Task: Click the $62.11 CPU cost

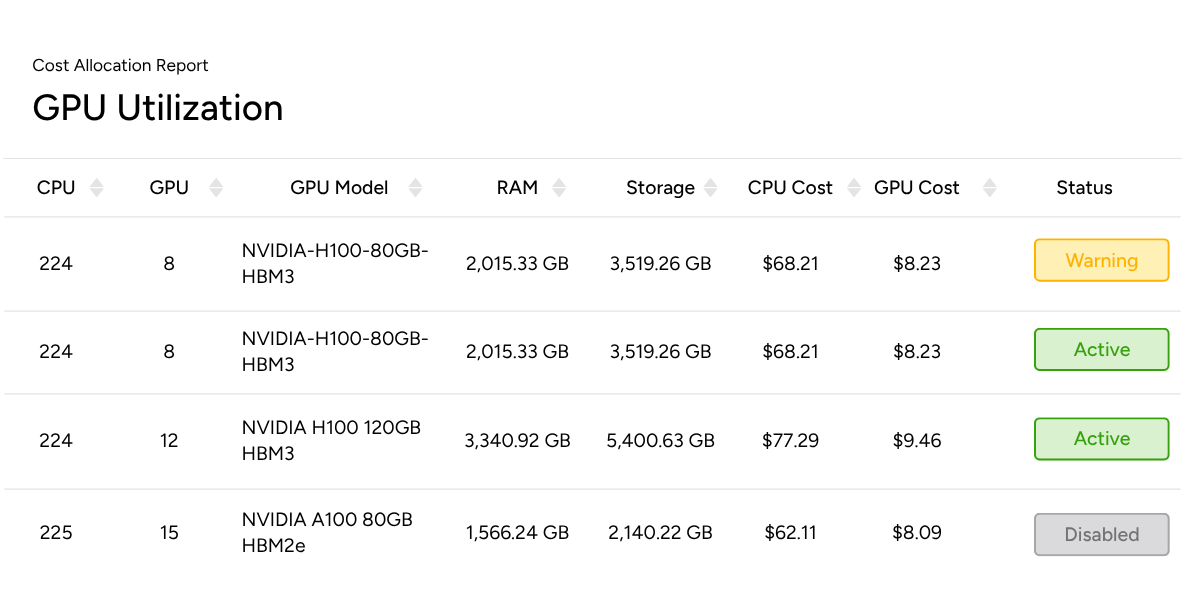Action: coord(790,533)
